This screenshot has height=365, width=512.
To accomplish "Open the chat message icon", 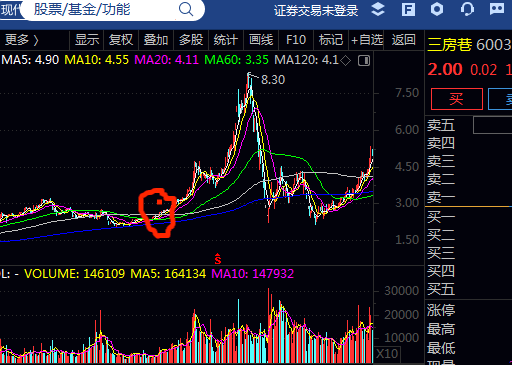I will pos(497,9).
